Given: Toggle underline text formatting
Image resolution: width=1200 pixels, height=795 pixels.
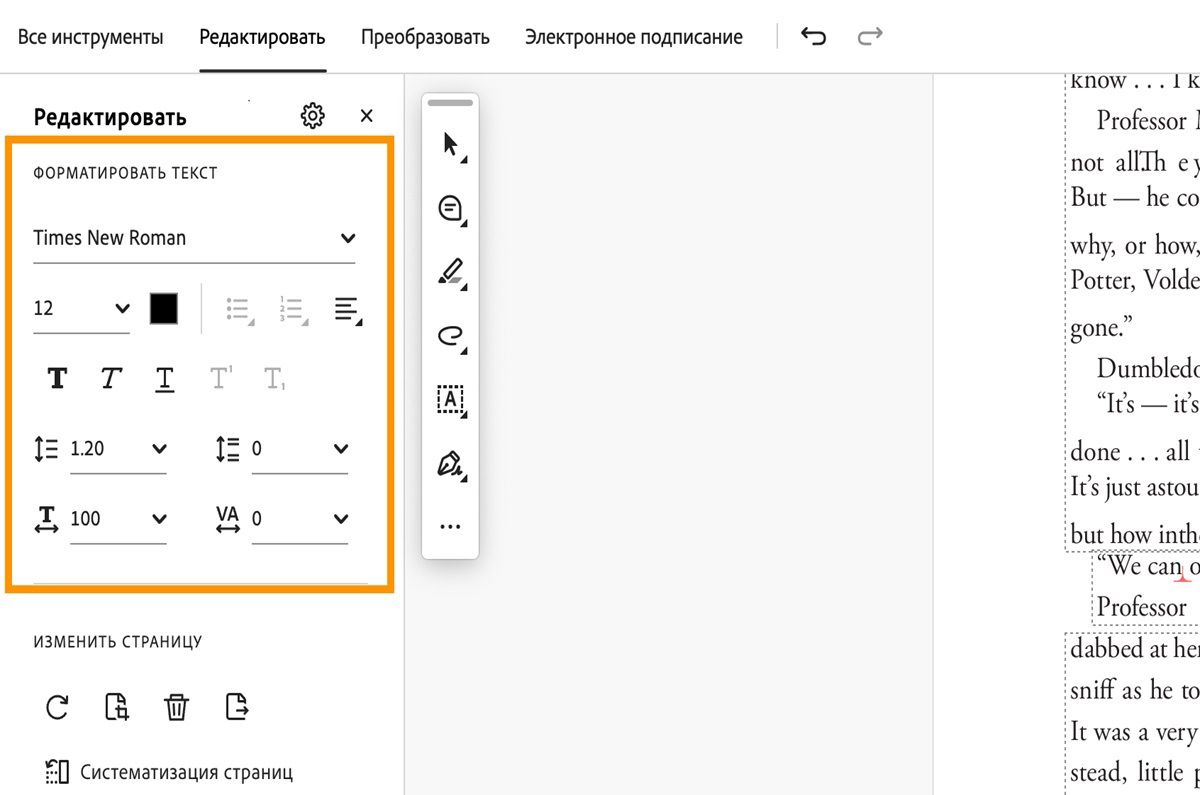Looking at the screenshot, I should tap(165, 379).
